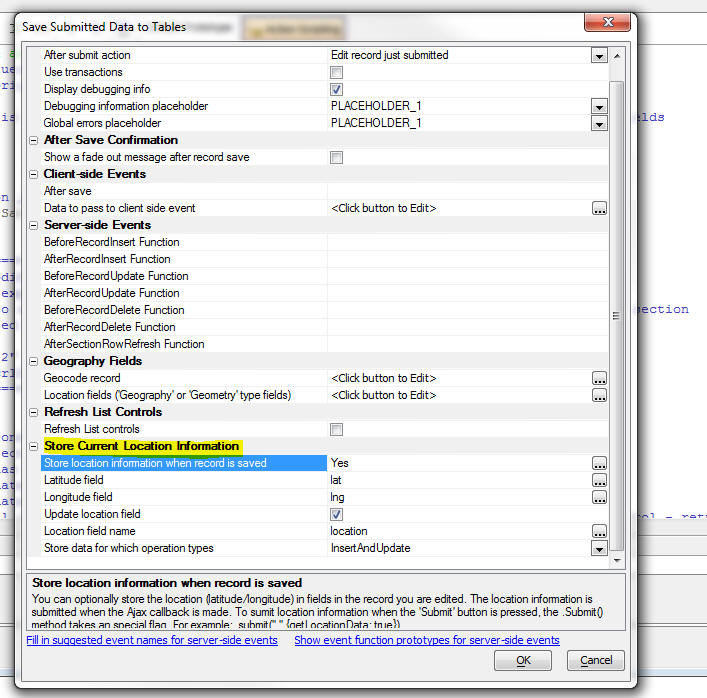Select Debugging information placeholder label
707x698 pixels.
126,106
